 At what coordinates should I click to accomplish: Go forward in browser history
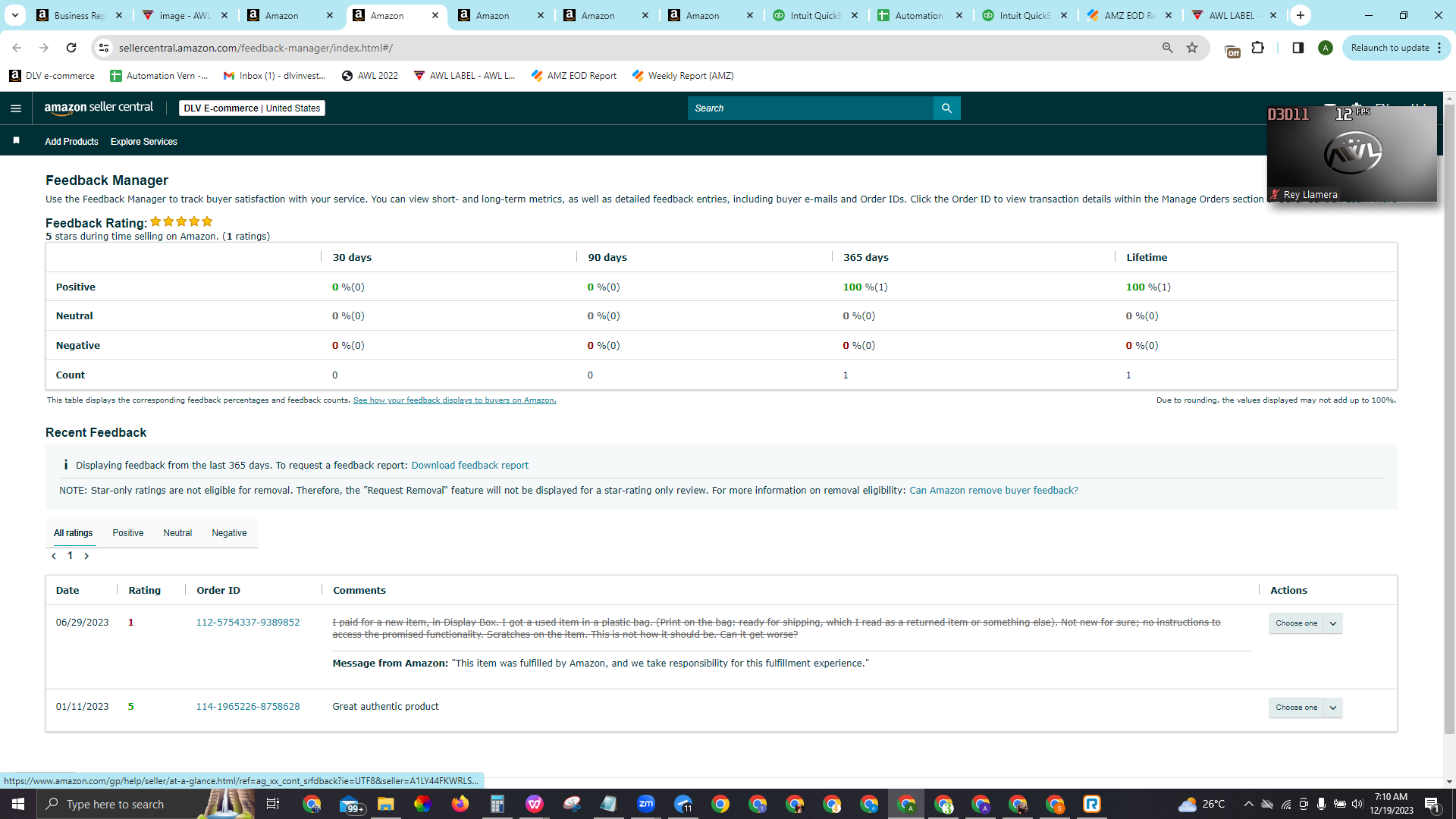(x=44, y=48)
